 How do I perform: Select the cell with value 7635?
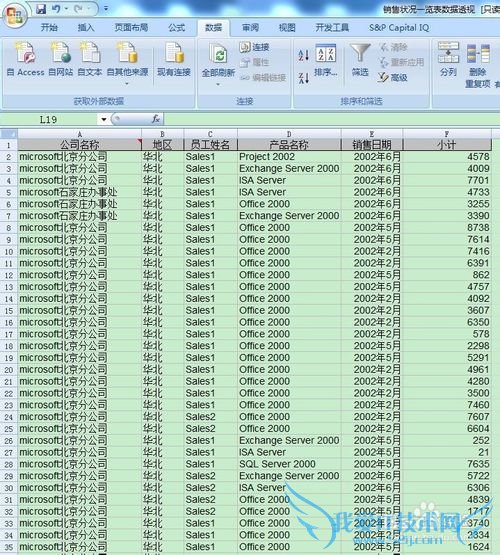pos(447,464)
